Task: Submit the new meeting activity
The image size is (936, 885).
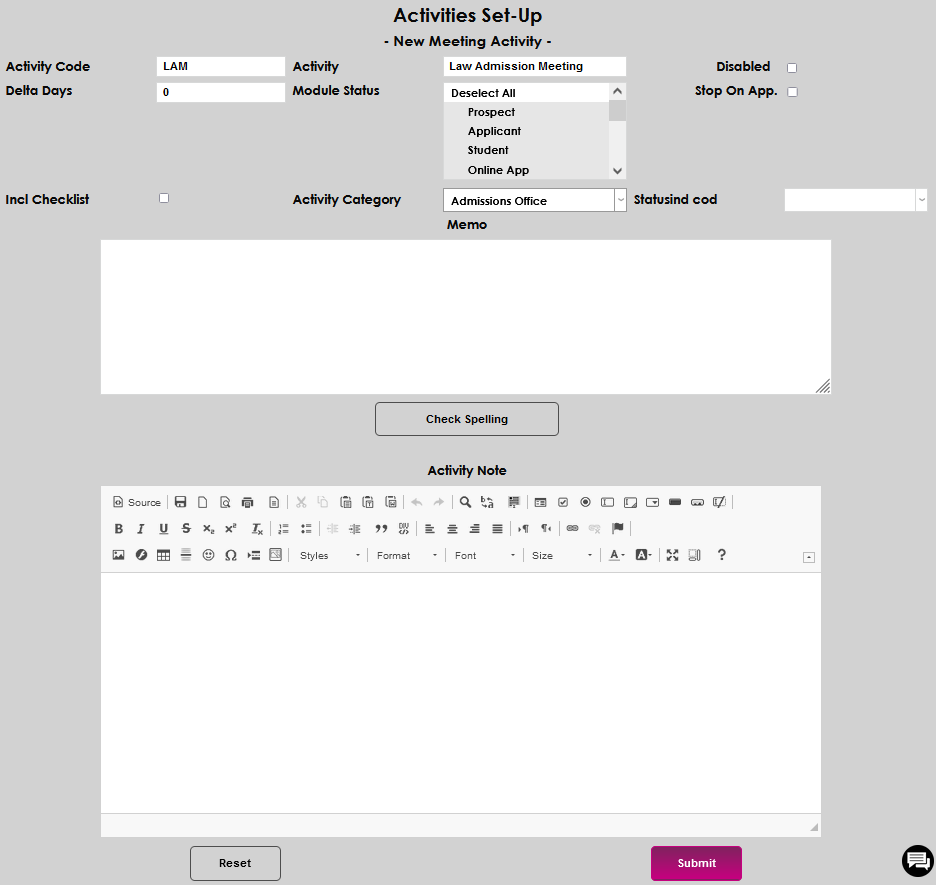Action: click(x=697, y=863)
